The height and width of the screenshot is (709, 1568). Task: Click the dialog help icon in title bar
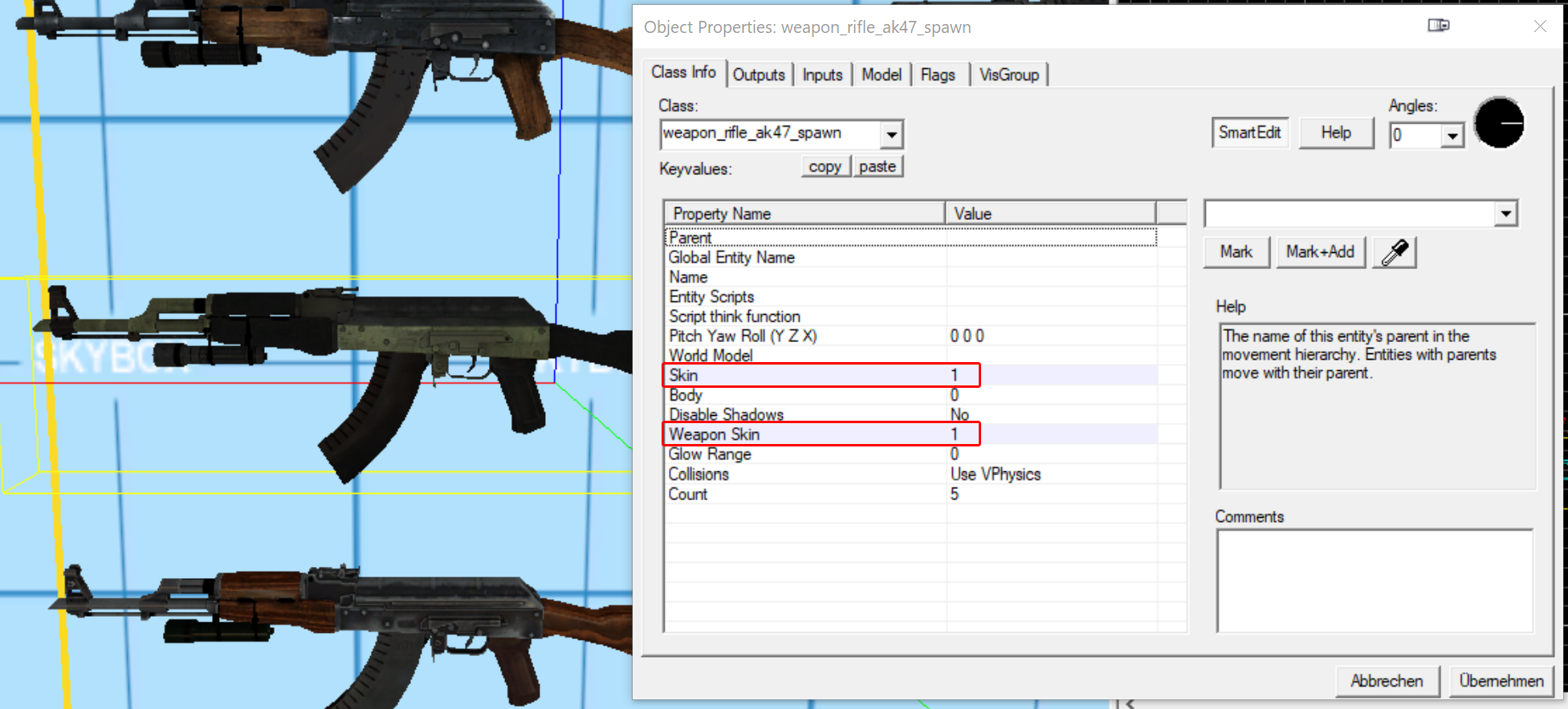(x=1438, y=26)
